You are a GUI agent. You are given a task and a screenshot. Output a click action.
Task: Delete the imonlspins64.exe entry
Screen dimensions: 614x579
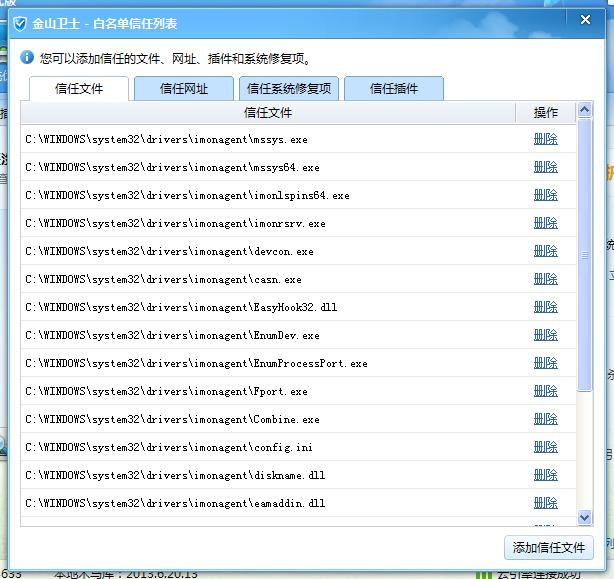[x=545, y=195]
